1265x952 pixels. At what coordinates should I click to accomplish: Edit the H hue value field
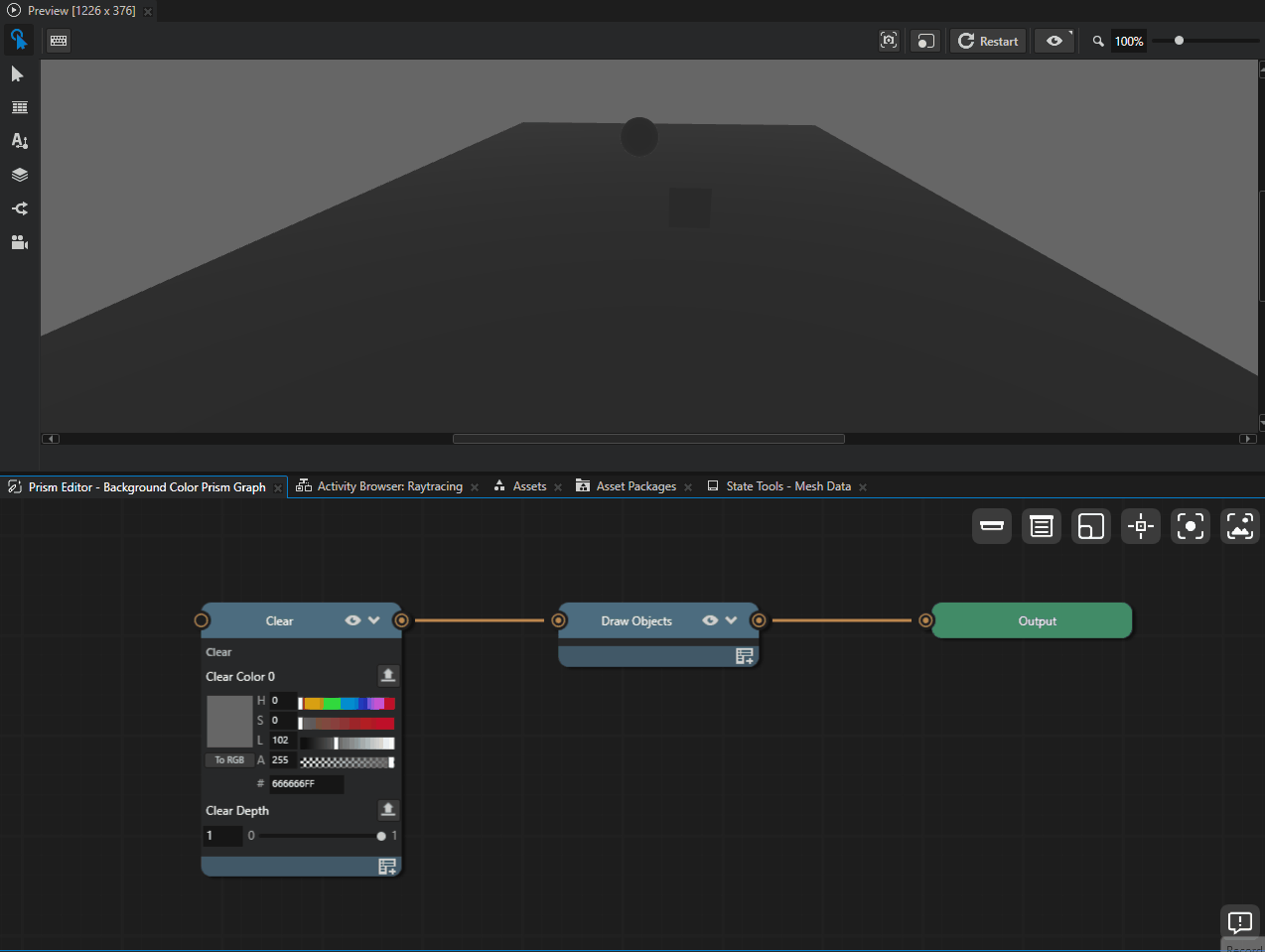(283, 701)
